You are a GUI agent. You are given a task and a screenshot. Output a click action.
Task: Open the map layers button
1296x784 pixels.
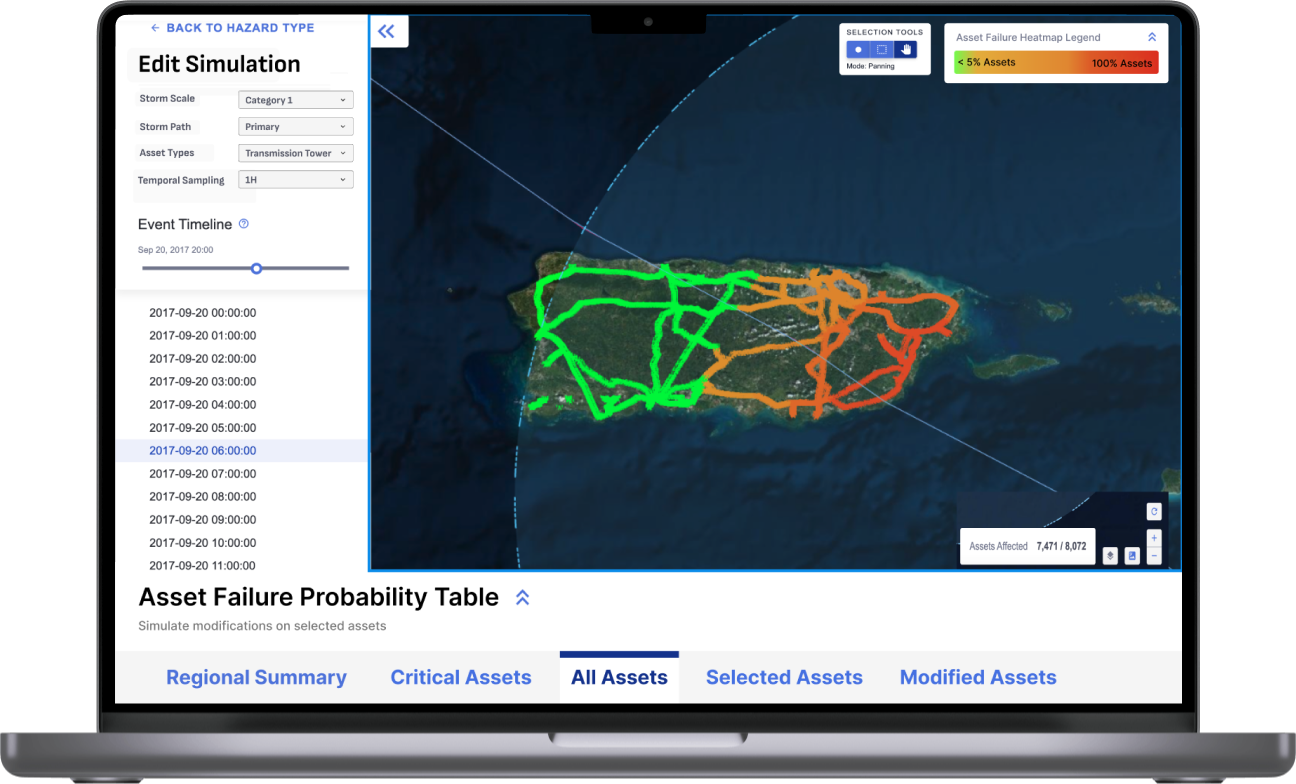(x=1110, y=555)
